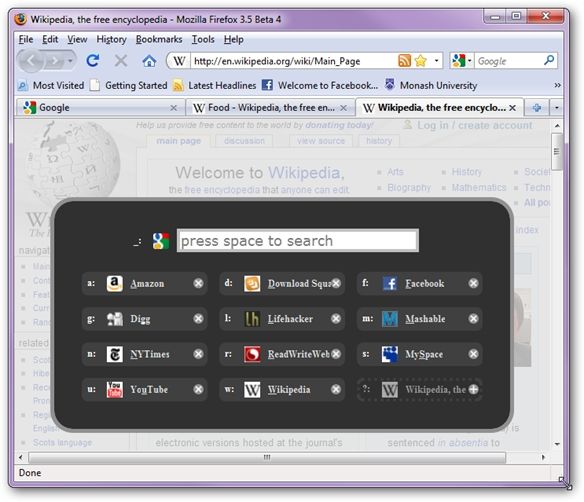
Task: Click the Forward navigation arrow
Action: (55, 61)
